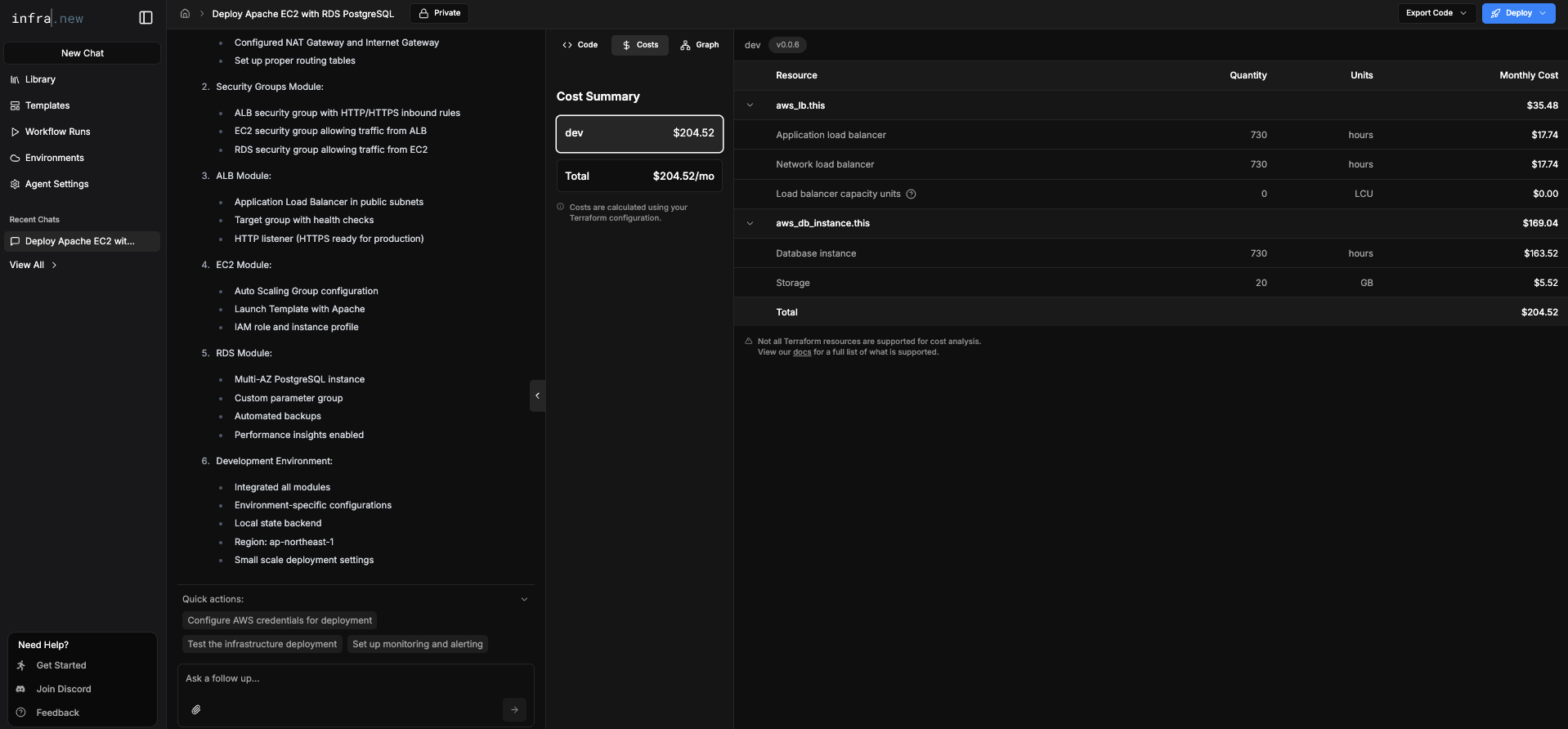Viewport: 1568px width, 729px height.
Task: Click breadcrumb title Deploy Apache EC2 with RDS PostgreSQL
Action: [303, 14]
